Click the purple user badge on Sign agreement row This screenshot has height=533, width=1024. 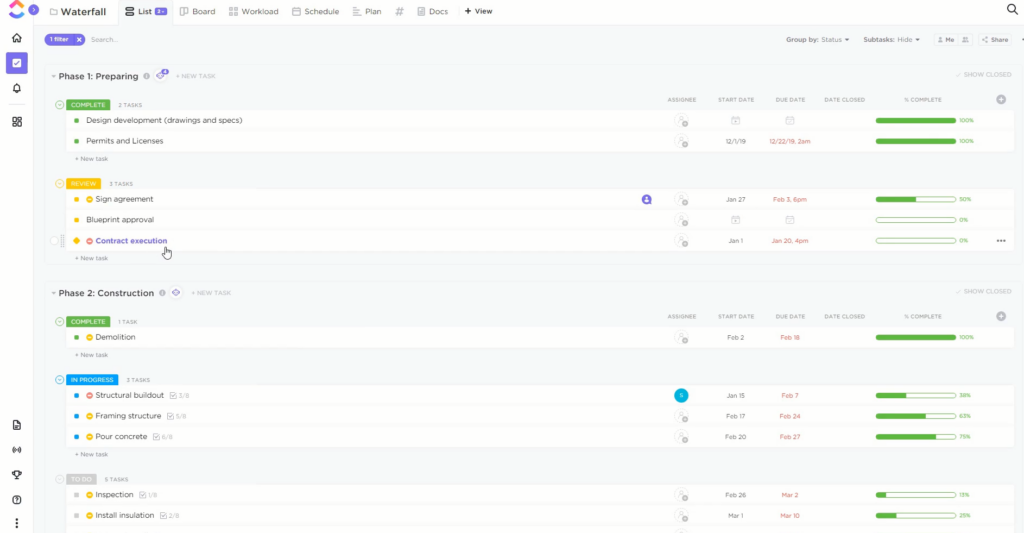tap(647, 200)
